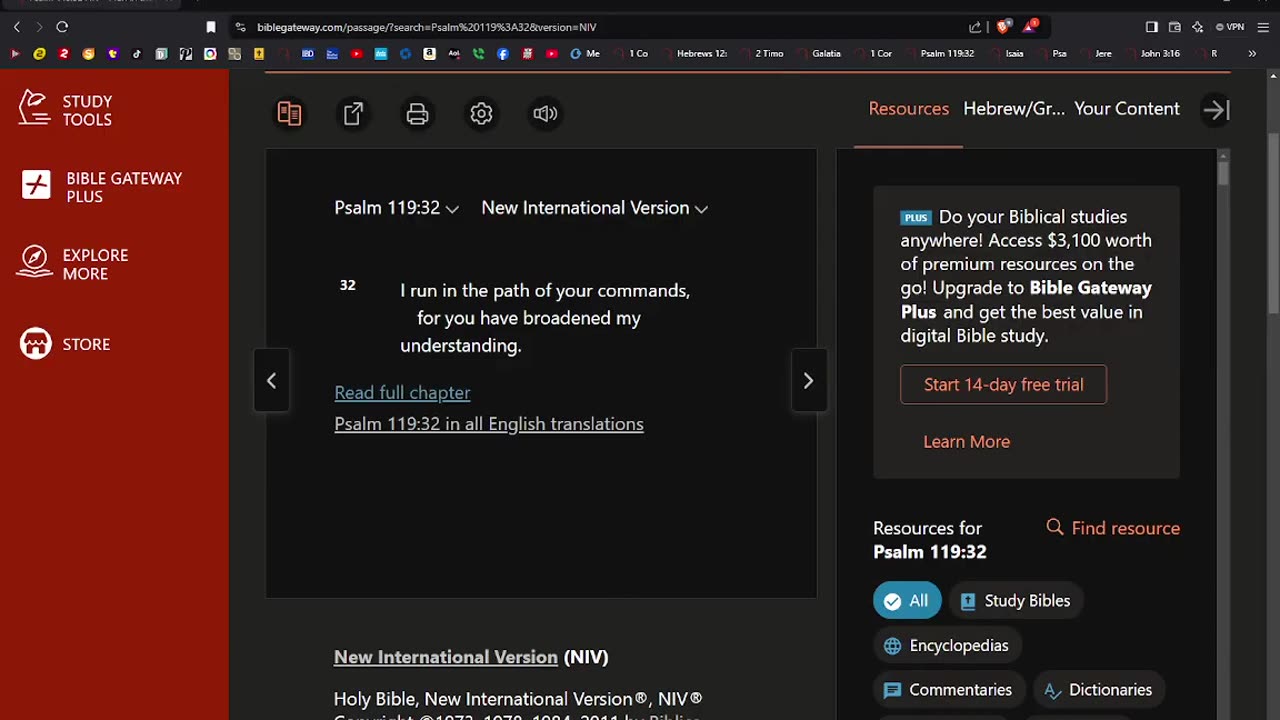Click Find resource search link

(1113, 528)
